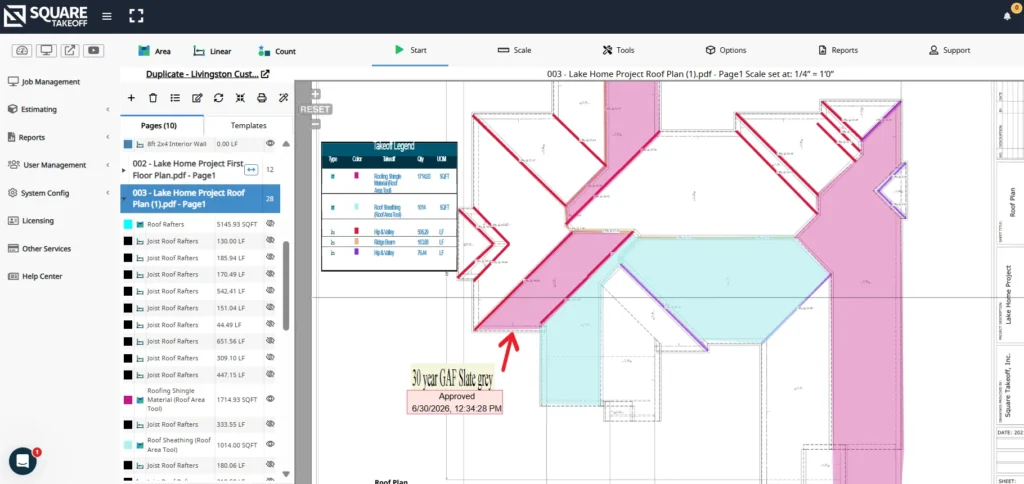Zoom in with the plus button on plan
The width and height of the screenshot is (1024, 484).
[315, 95]
